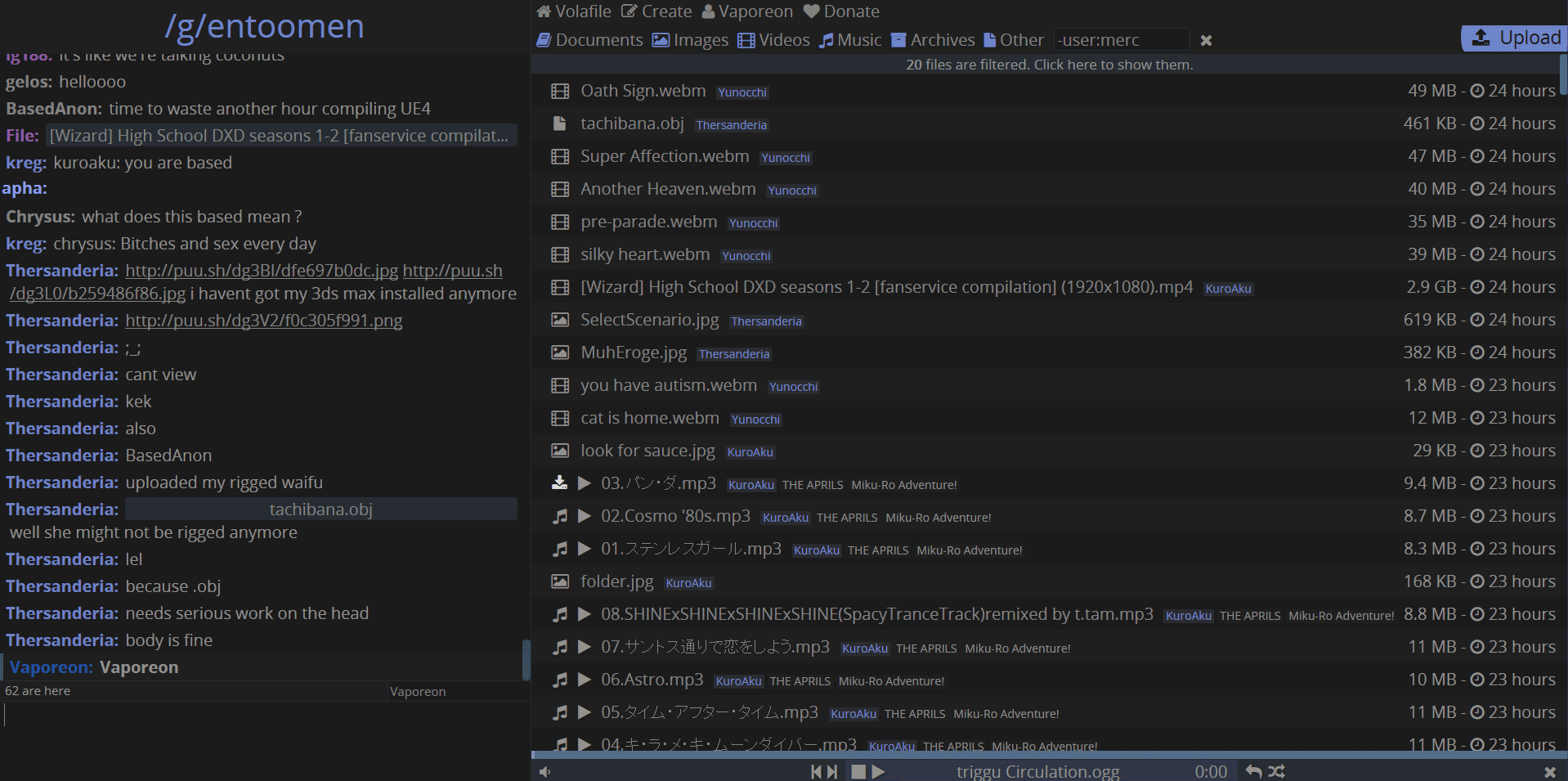The image size is (1568, 781).
Task: Click the chat scrollbar thumb
Action: pyautogui.click(x=526, y=659)
